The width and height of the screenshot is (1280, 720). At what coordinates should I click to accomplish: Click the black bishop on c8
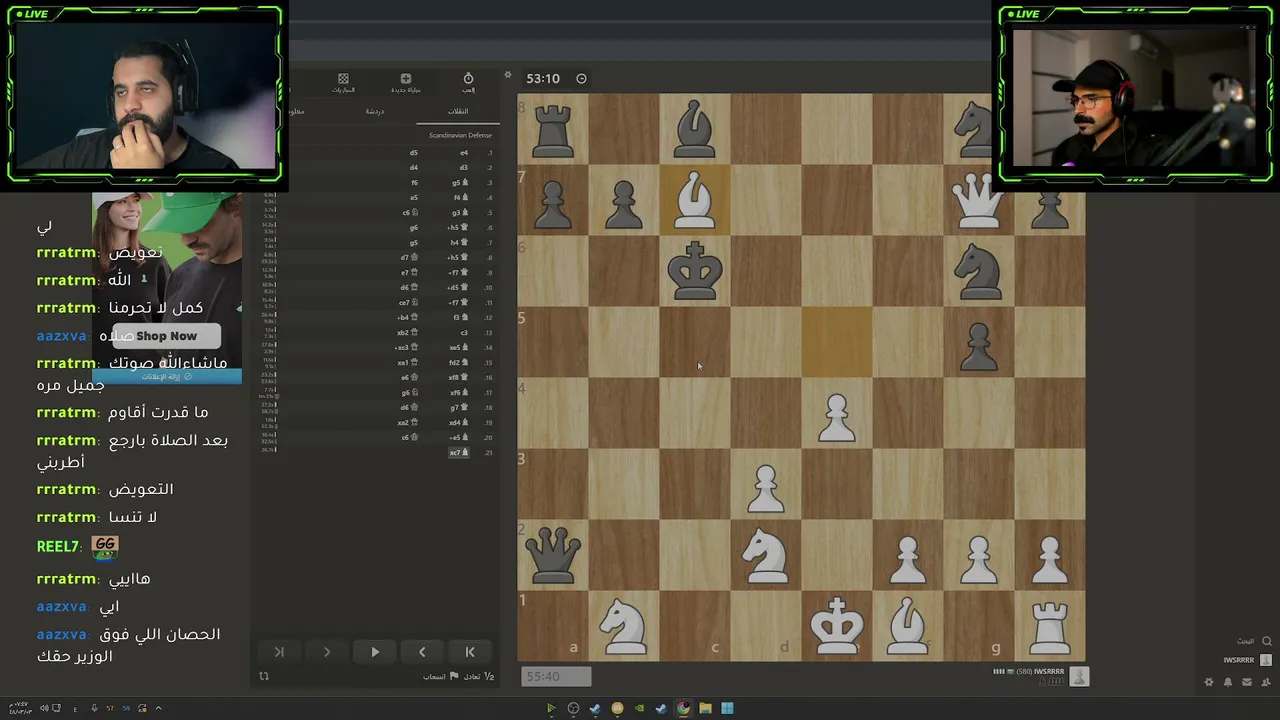coord(695,129)
